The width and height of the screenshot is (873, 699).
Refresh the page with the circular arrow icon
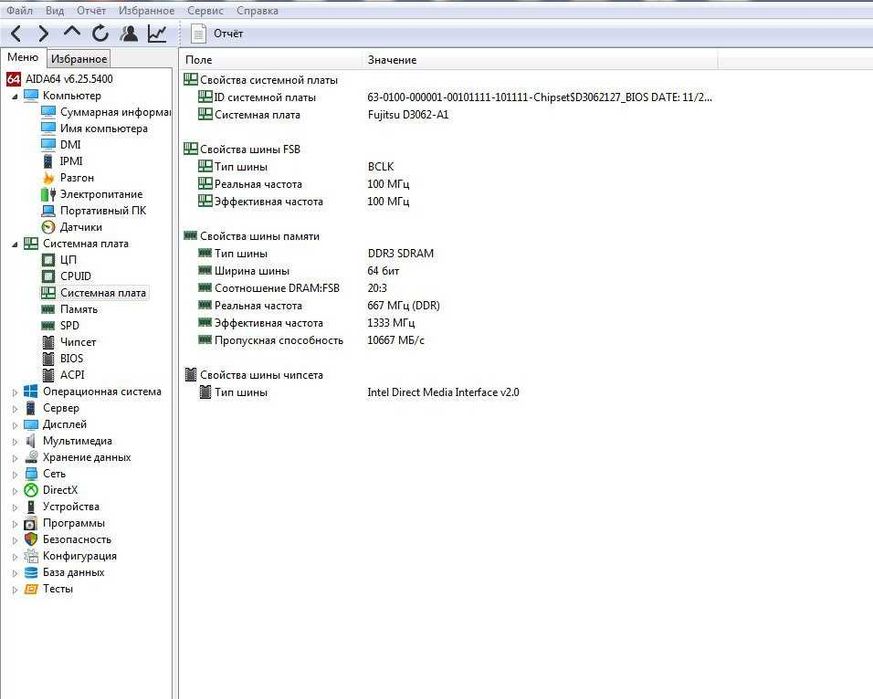click(100, 33)
